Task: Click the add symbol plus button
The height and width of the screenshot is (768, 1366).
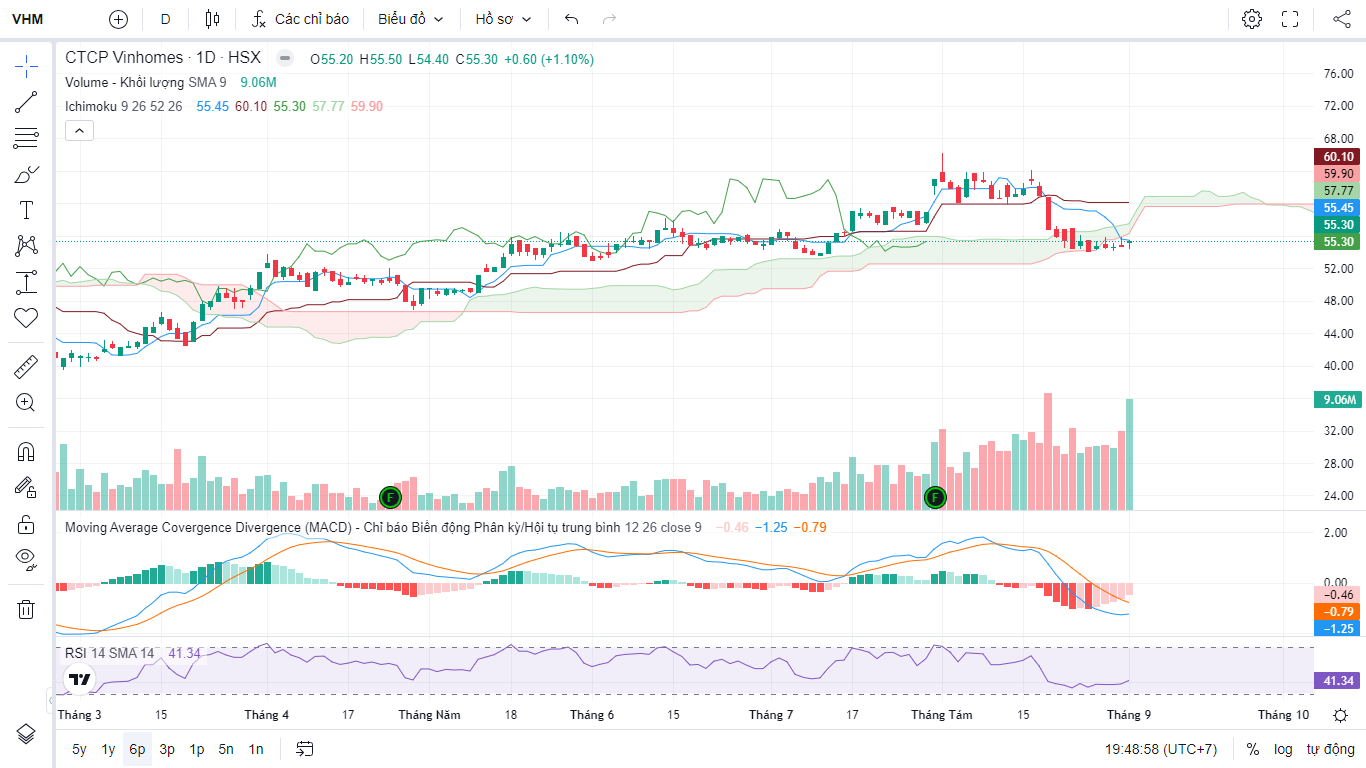Action: (x=118, y=19)
